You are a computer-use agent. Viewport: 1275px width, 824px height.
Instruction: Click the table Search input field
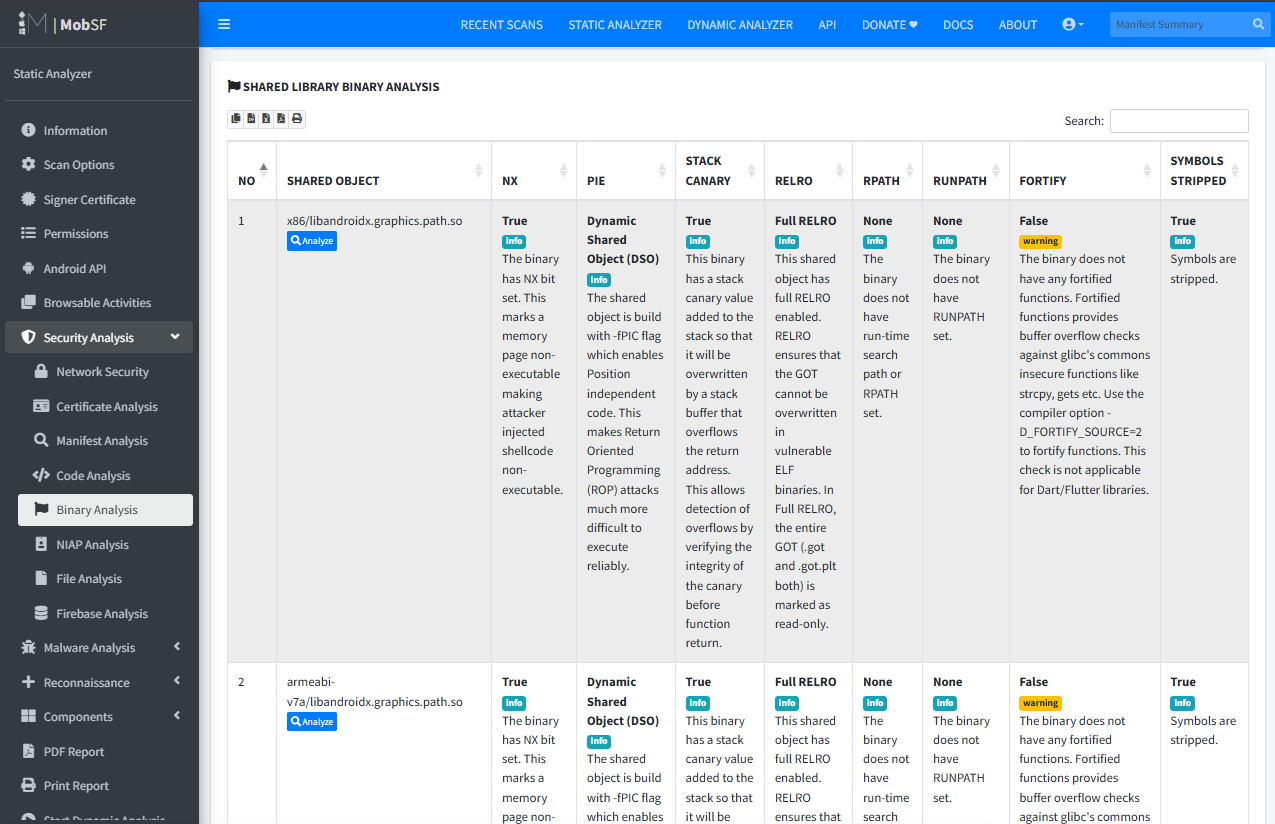click(1179, 121)
